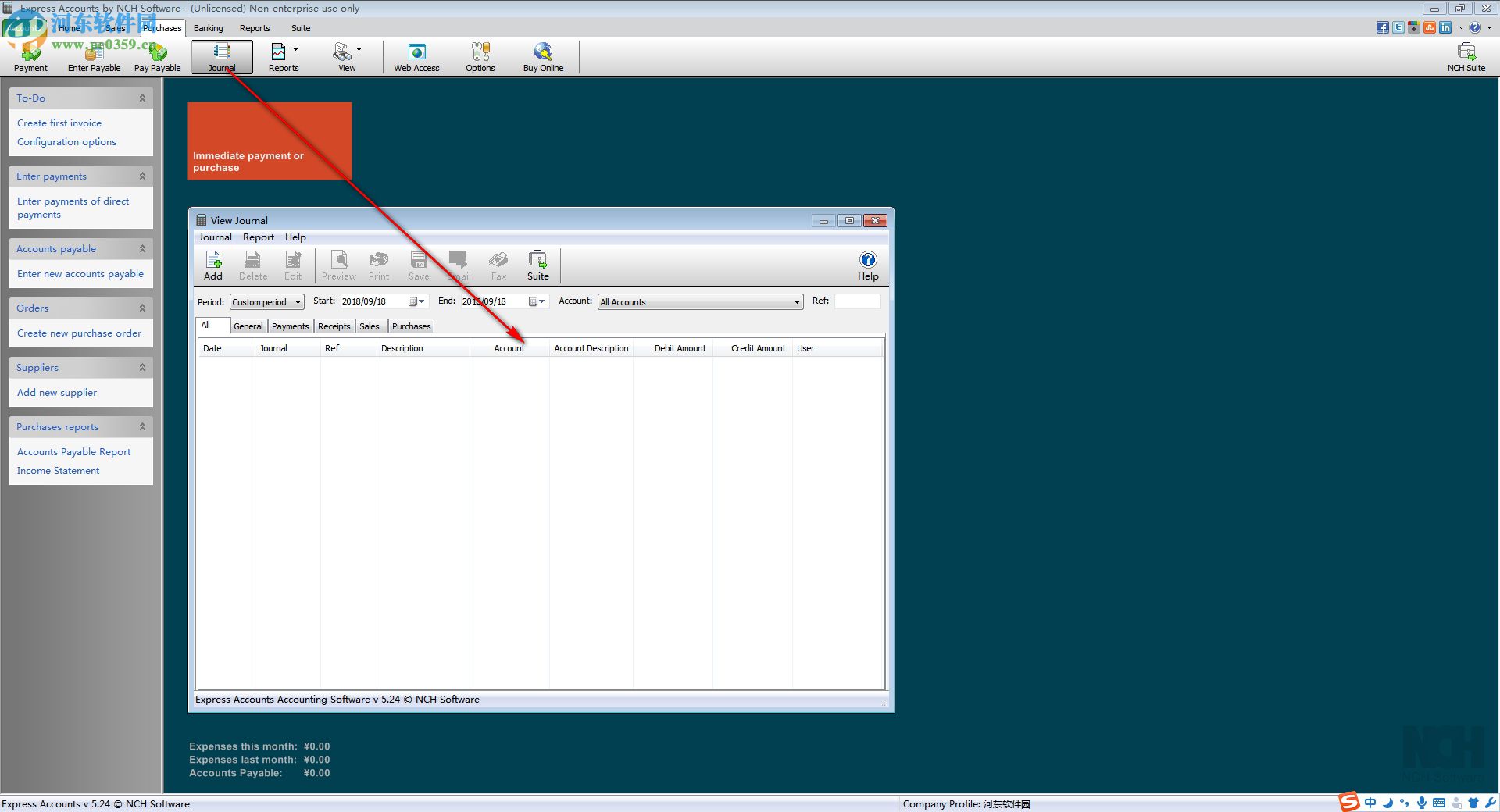Viewport: 1500px width, 812px height.
Task: Open Web Access from toolbar
Action: pos(416,57)
